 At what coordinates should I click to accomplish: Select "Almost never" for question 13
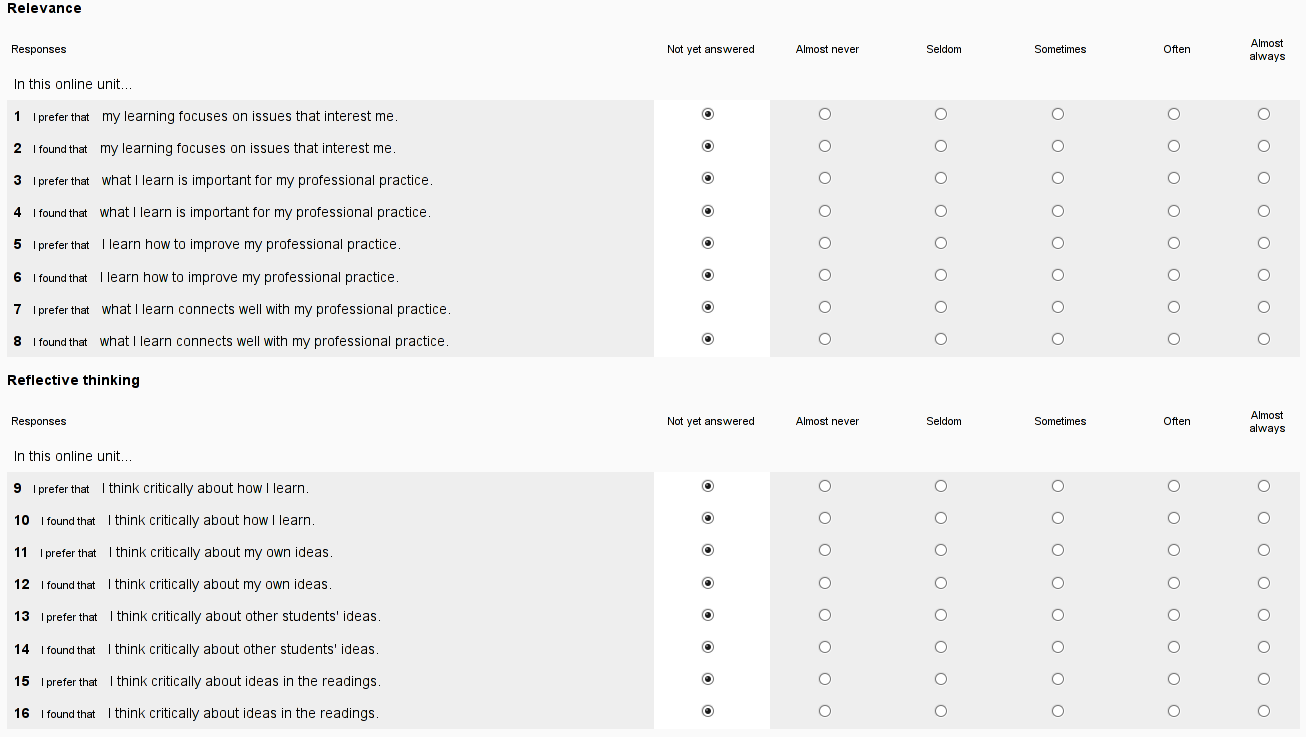(825, 615)
